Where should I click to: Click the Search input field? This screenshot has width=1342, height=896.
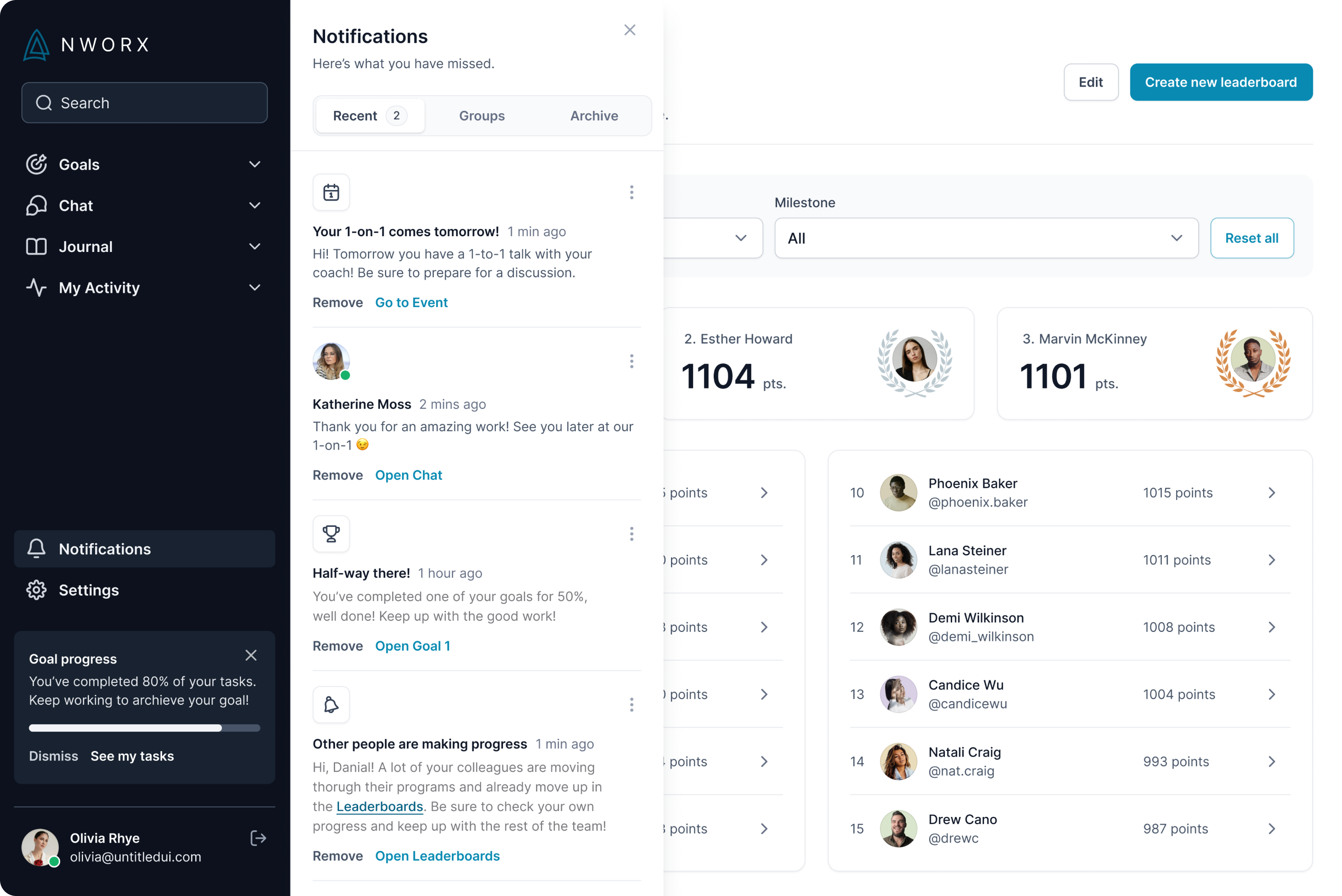click(x=144, y=103)
